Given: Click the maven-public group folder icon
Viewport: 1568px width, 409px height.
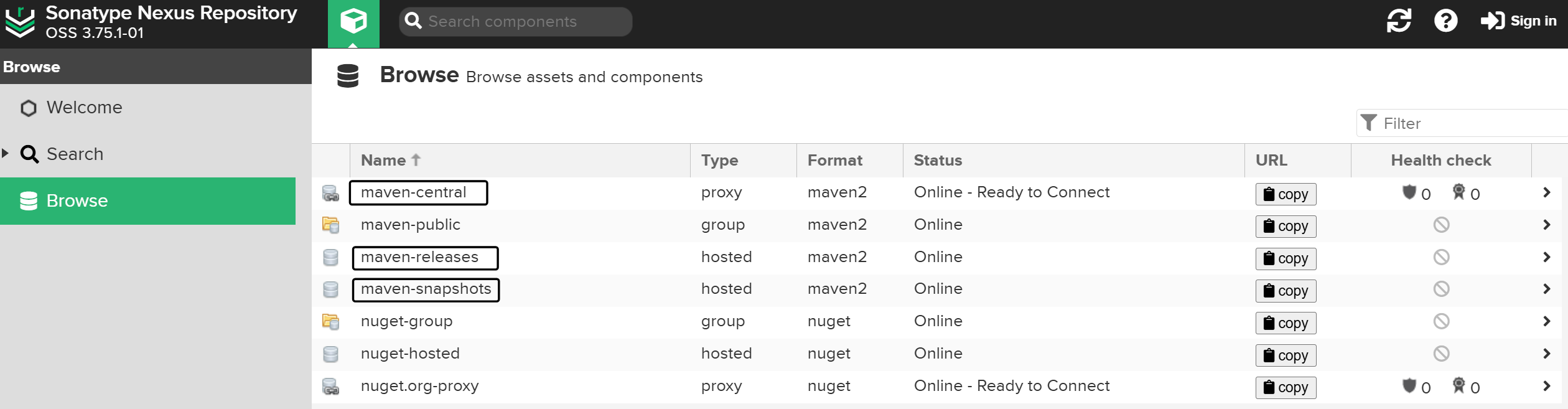Looking at the screenshot, I should (331, 225).
